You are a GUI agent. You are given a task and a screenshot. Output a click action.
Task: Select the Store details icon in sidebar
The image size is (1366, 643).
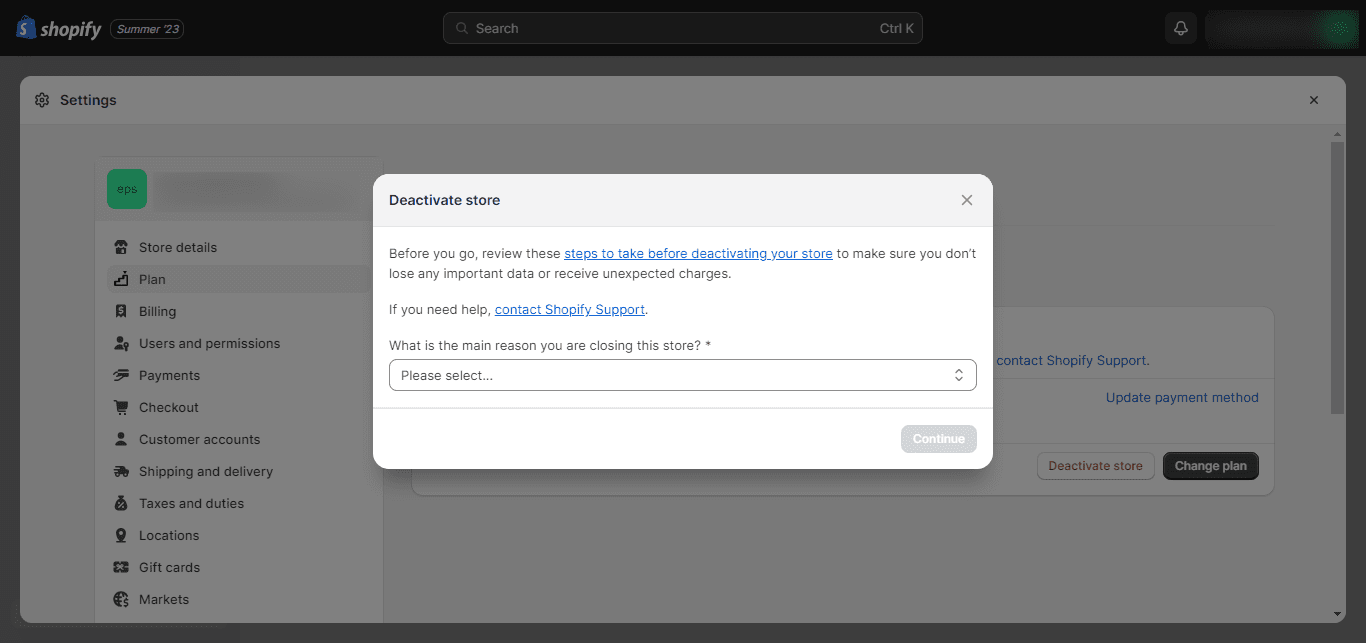tap(120, 247)
